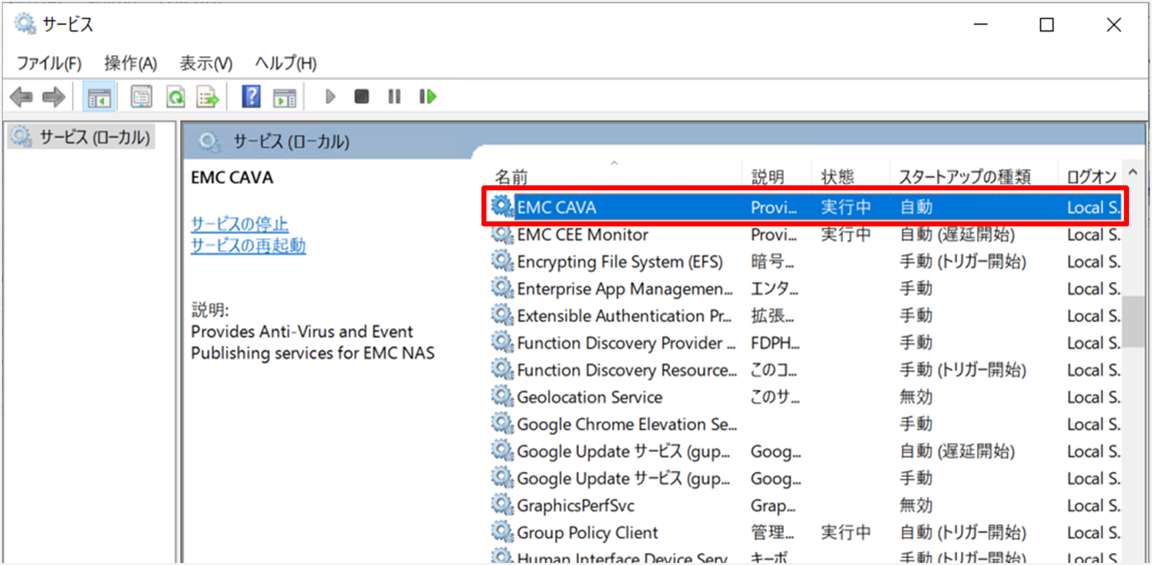Click the Start Service play icon
1152x565 pixels.
click(331, 96)
